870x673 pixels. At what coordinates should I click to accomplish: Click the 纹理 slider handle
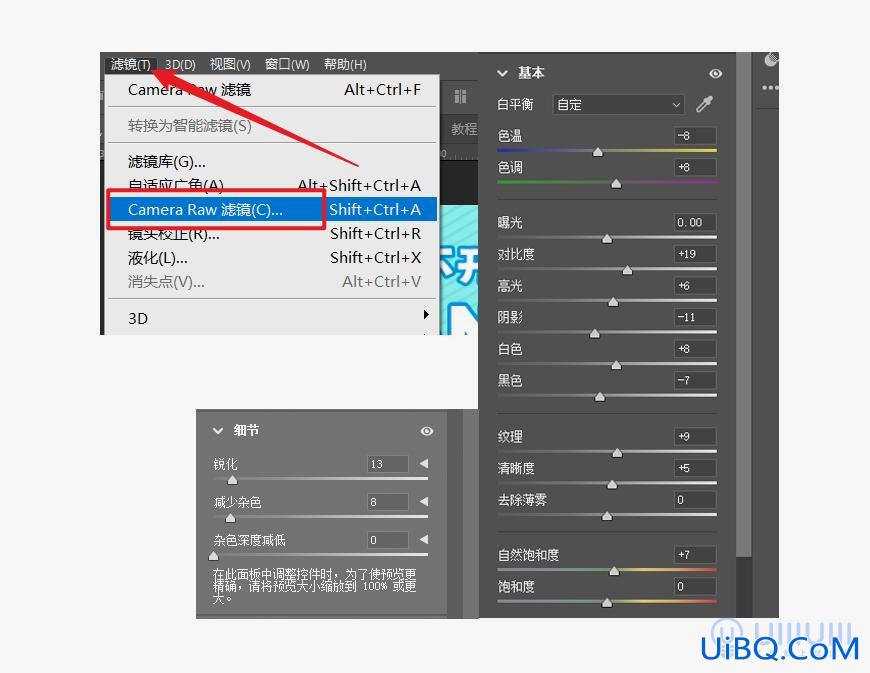pyautogui.click(x=618, y=453)
